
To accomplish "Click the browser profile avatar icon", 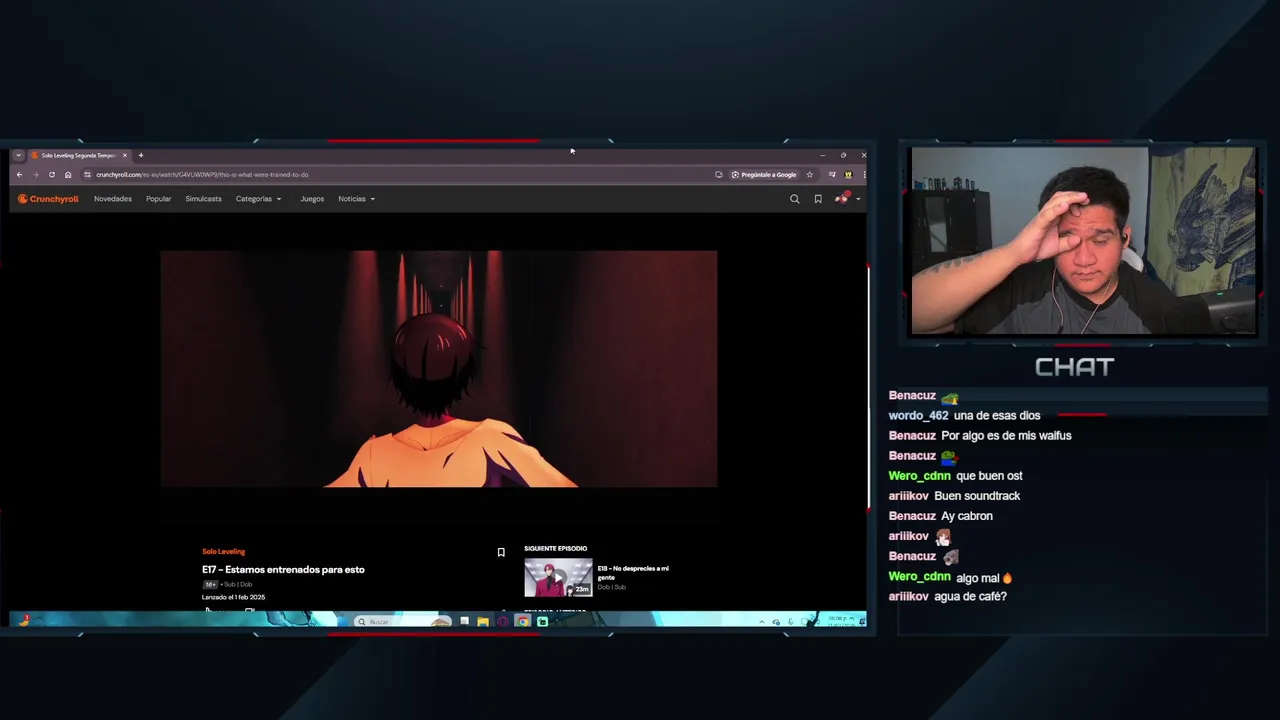I will click(848, 175).
